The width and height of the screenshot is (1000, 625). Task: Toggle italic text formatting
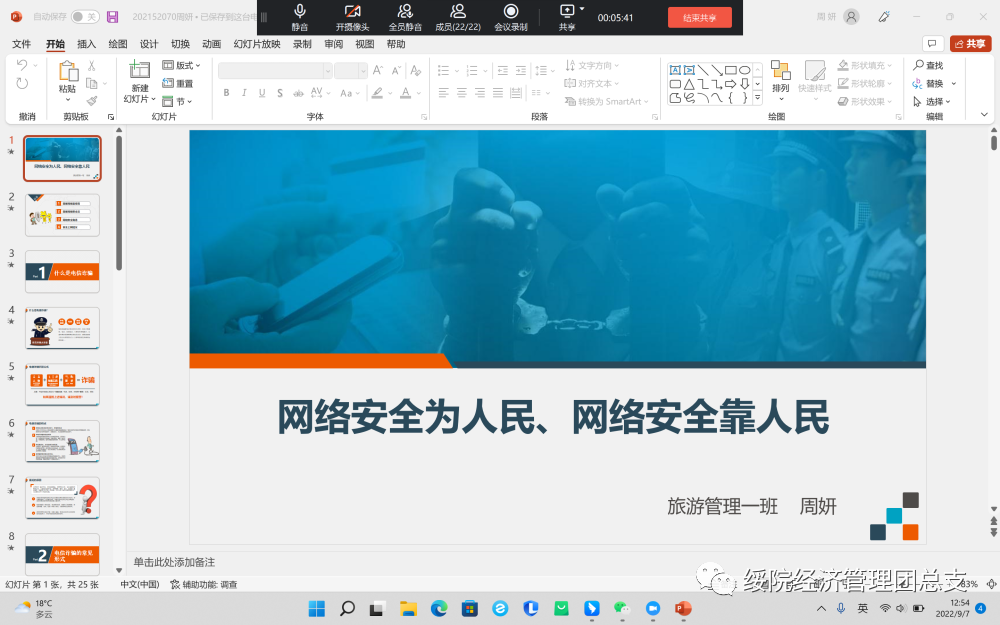[x=244, y=93]
